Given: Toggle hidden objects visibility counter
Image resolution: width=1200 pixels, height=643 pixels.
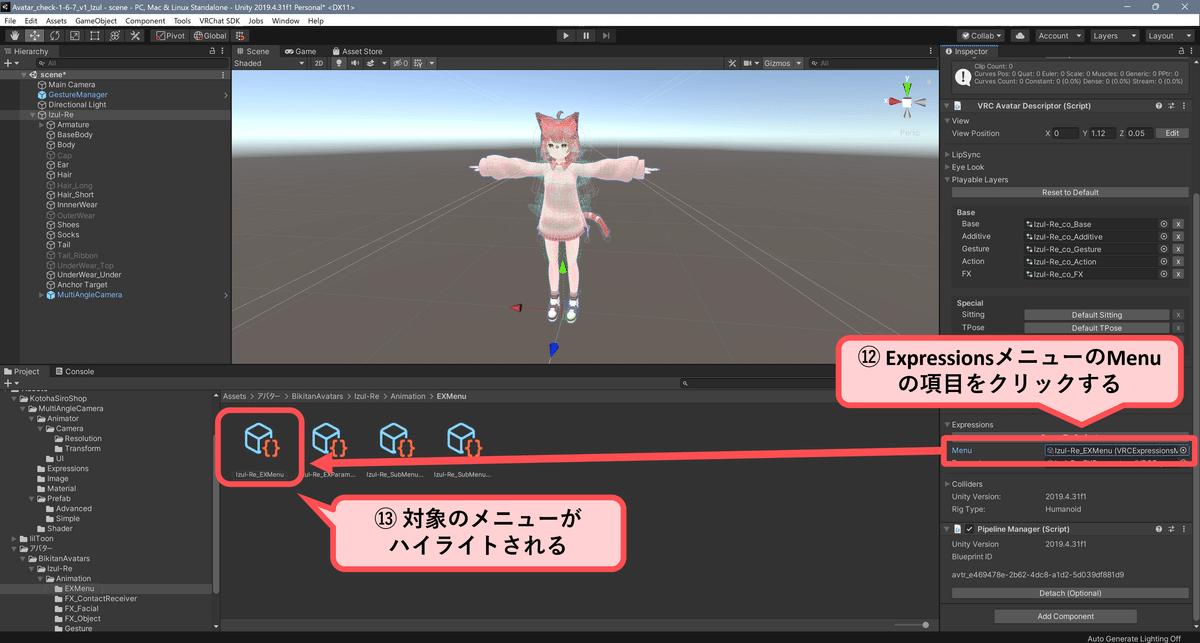Looking at the screenshot, I should click(399, 63).
